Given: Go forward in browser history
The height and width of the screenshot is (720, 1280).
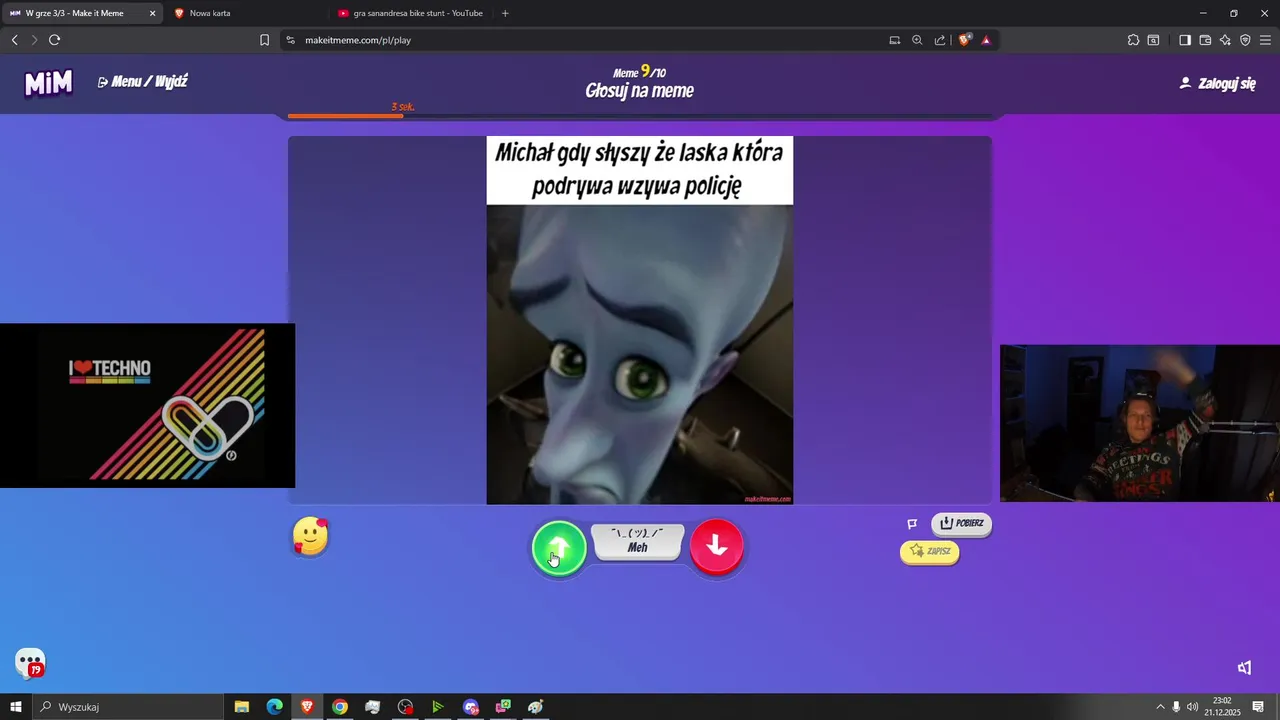Looking at the screenshot, I should click(34, 40).
